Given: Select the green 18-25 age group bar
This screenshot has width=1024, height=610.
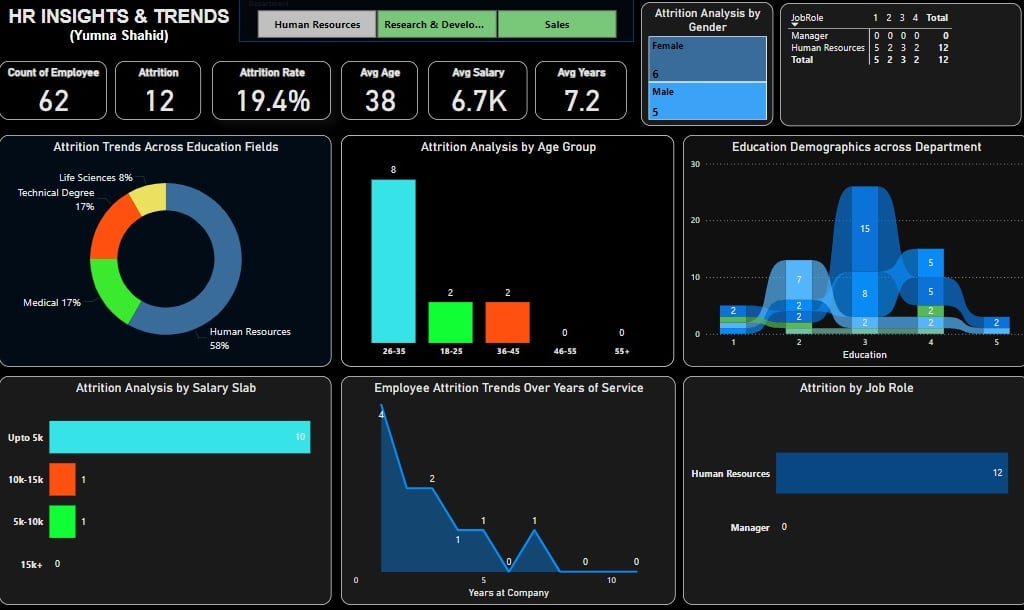Looking at the screenshot, I should pyautogui.click(x=451, y=322).
